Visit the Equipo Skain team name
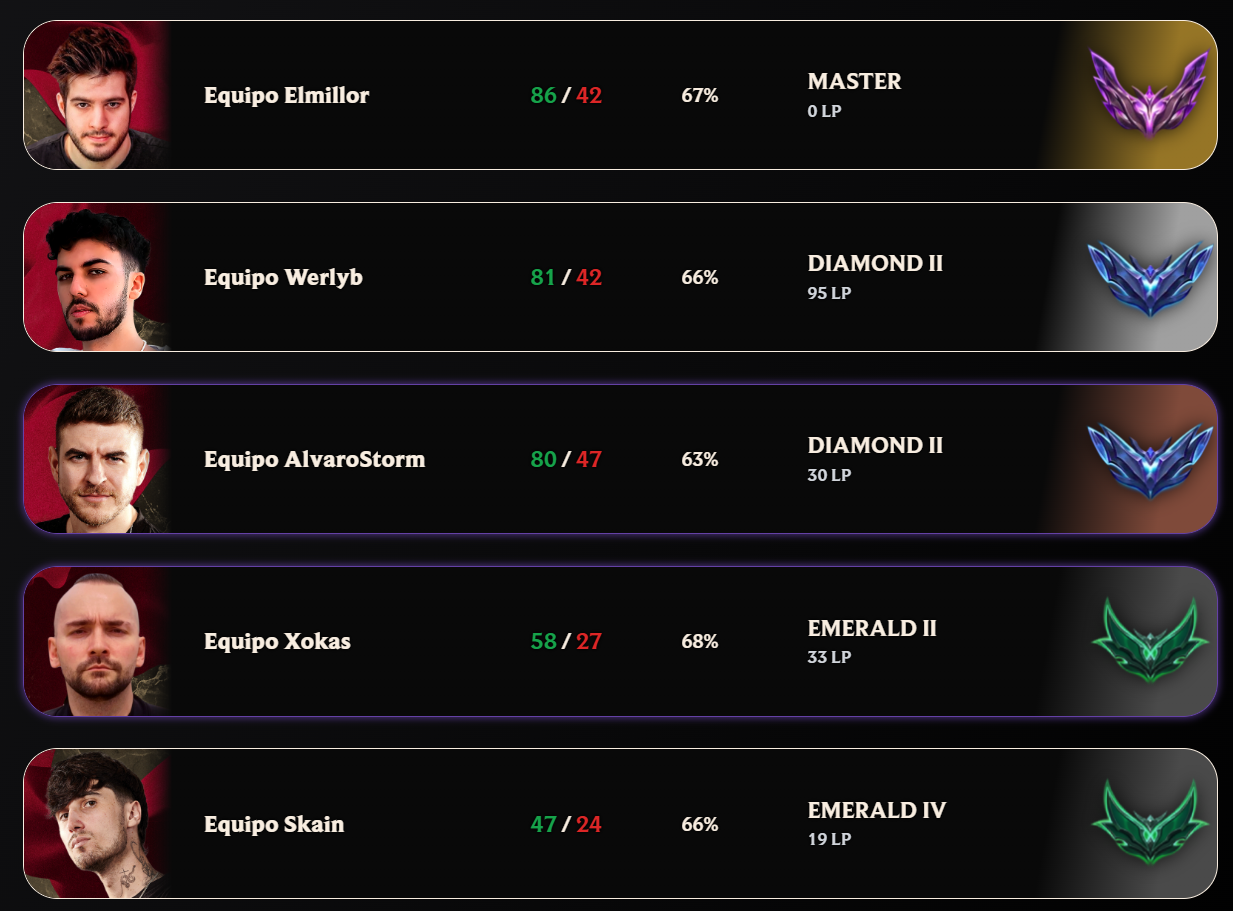Image resolution: width=1233 pixels, height=911 pixels. [274, 824]
